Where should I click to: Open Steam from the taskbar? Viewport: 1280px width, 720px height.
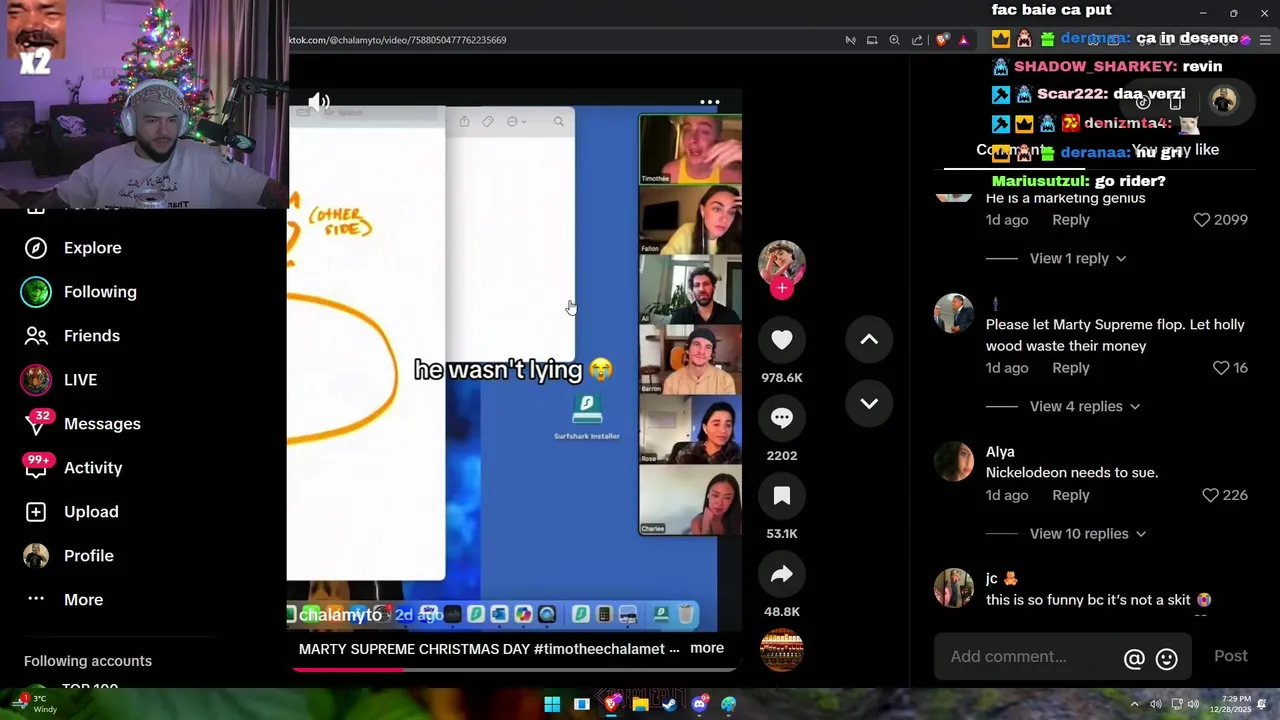[x=669, y=704]
